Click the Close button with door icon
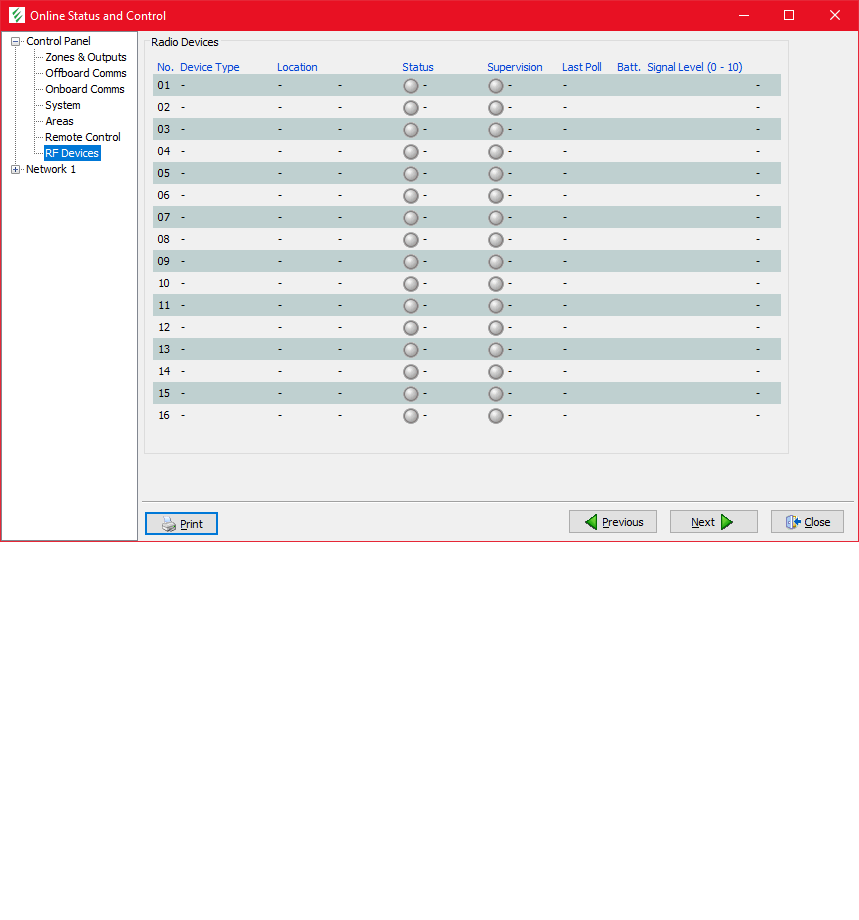Viewport: 859px width, 920px height. click(807, 522)
